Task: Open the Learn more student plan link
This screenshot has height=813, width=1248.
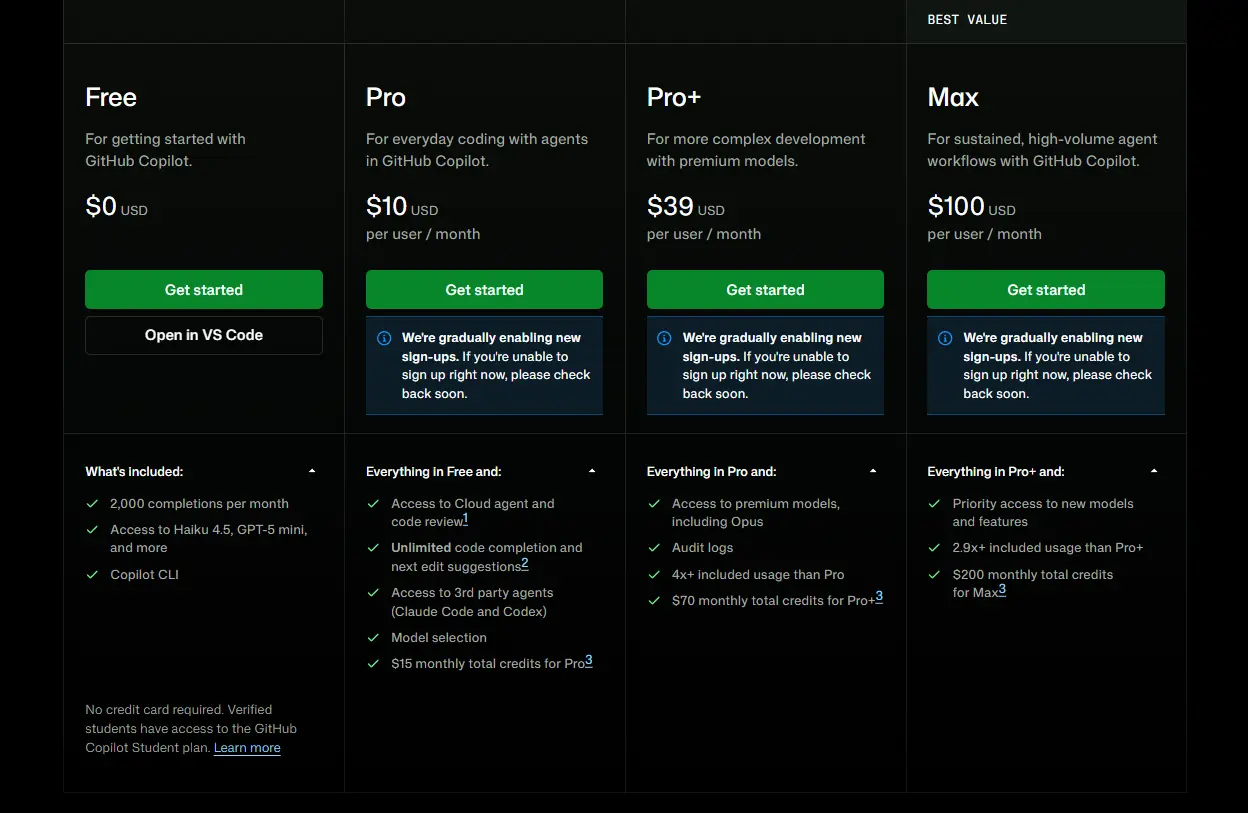Action: (x=247, y=748)
